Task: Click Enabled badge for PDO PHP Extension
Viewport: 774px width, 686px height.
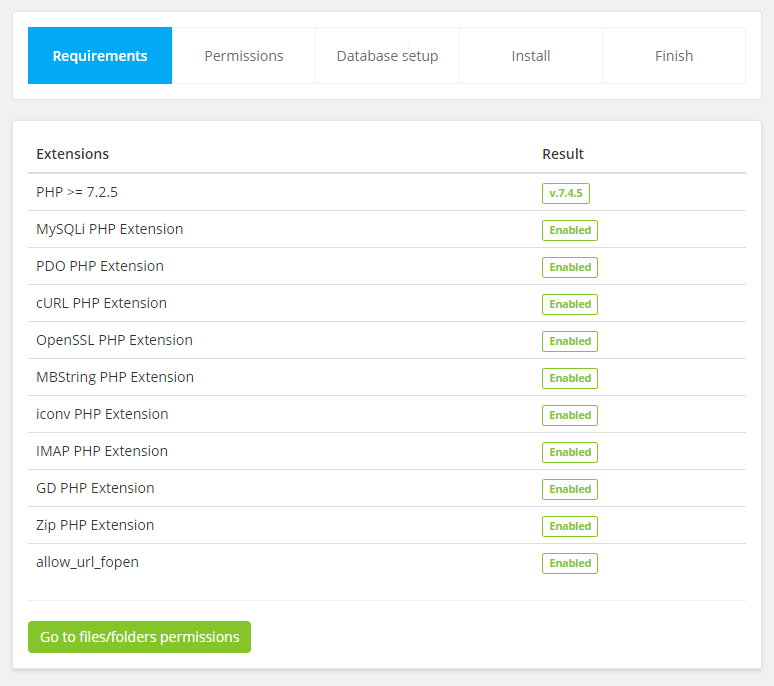Action: (x=570, y=267)
